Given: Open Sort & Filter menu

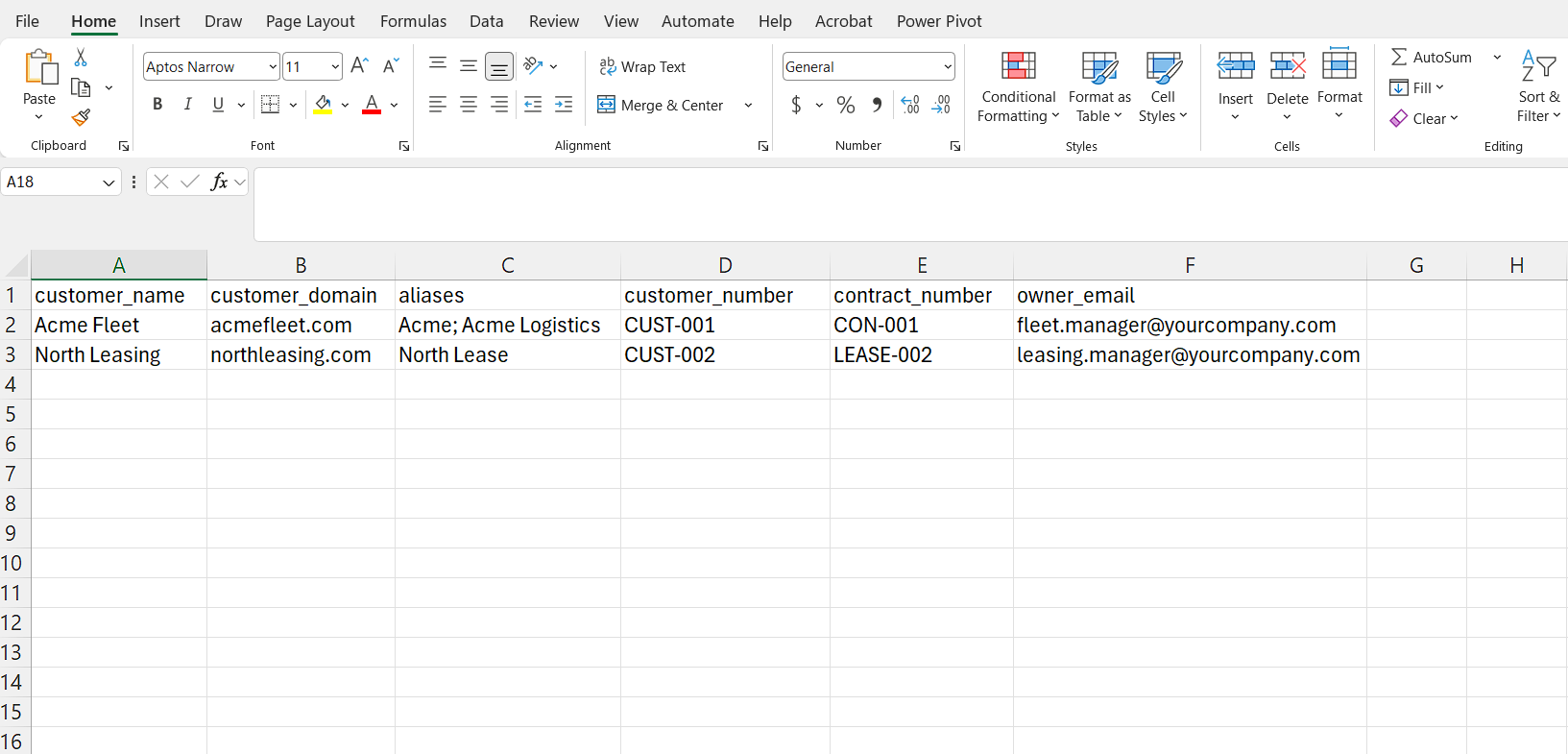Looking at the screenshot, I should pos(1538,87).
